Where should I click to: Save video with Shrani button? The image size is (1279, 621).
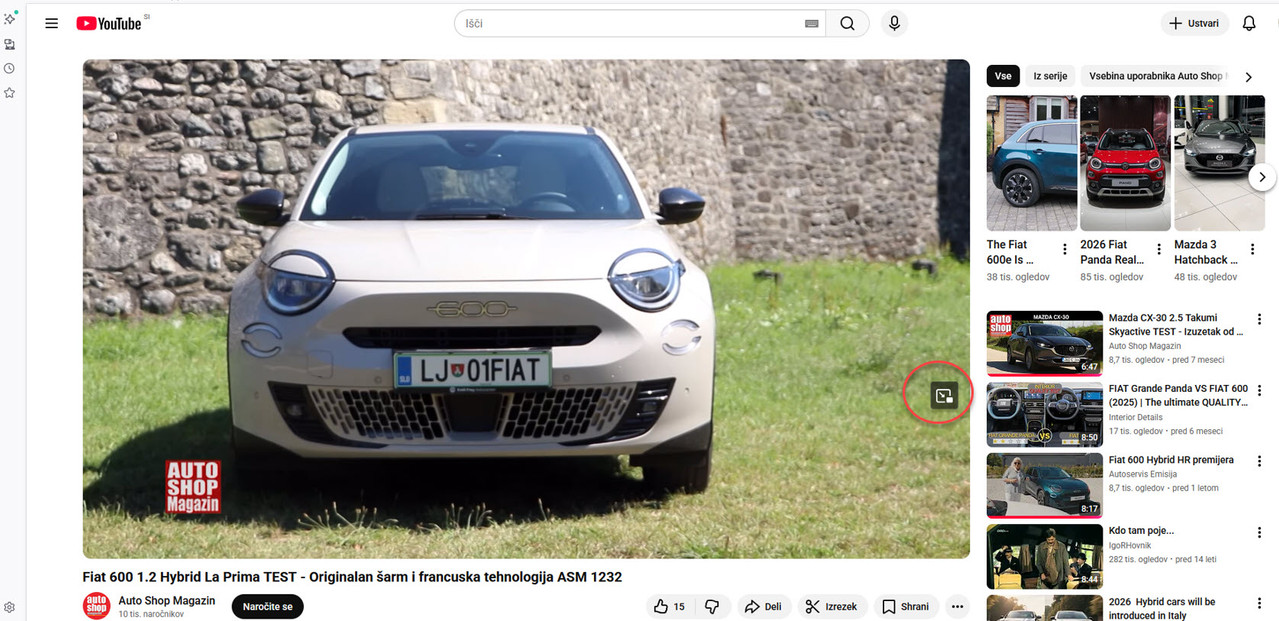point(906,606)
